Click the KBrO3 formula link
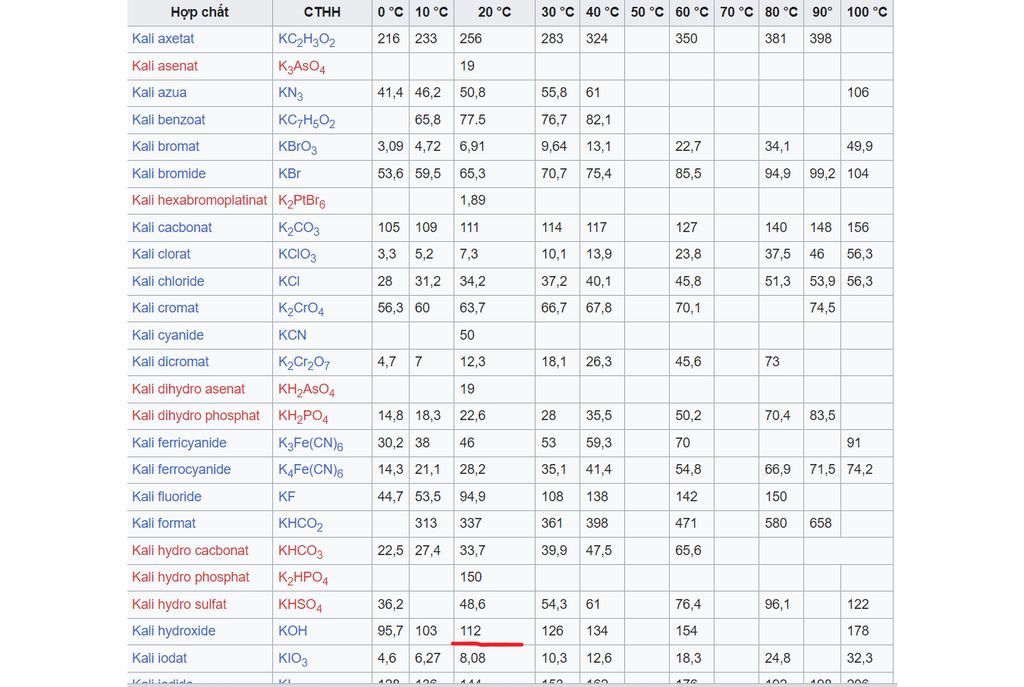The image size is (1024, 687). tap(298, 148)
